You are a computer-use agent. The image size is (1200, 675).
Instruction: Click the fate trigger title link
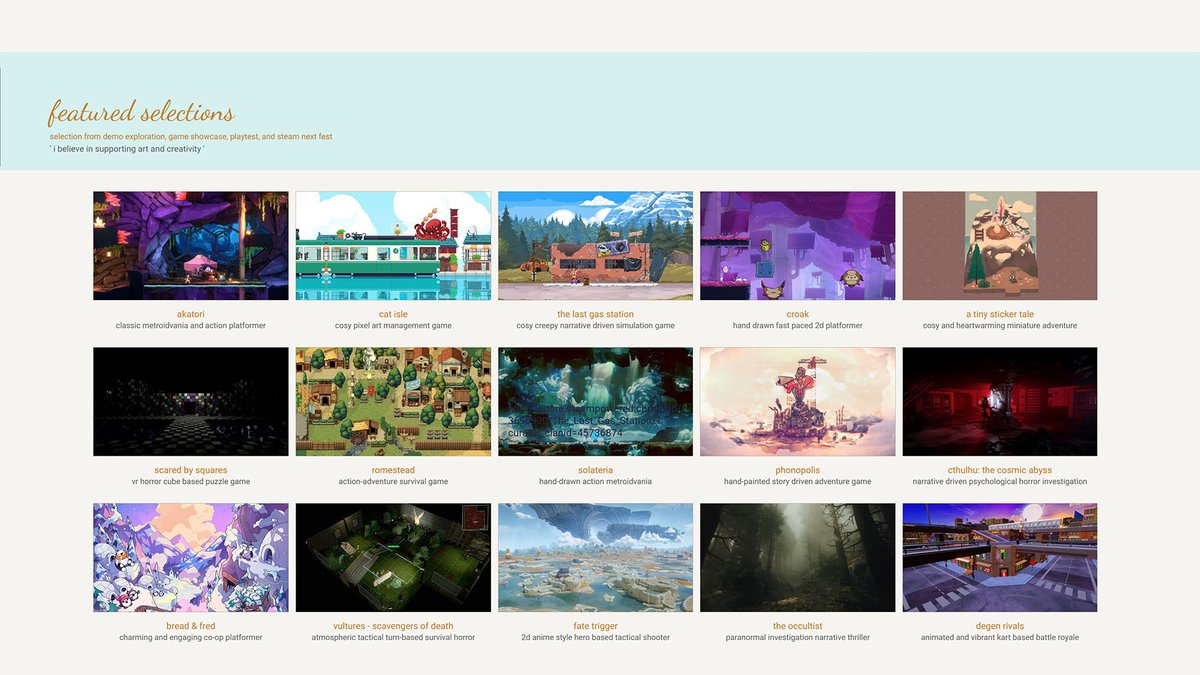point(595,626)
